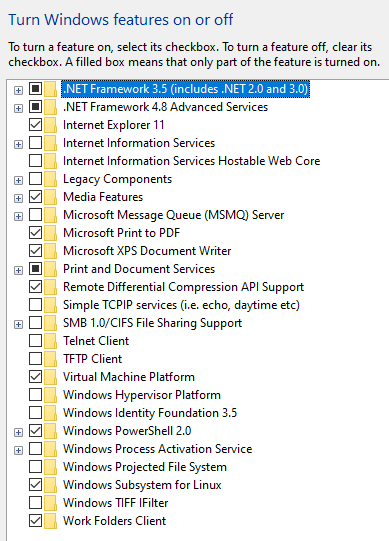Expand .NET Framework 4.8 Advanced Services node
The width and height of the screenshot is (389, 541).
click(x=18, y=108)
